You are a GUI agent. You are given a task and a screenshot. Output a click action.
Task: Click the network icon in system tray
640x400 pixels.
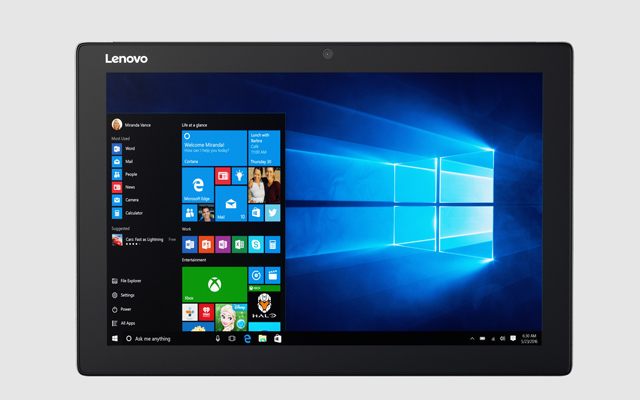493,339
